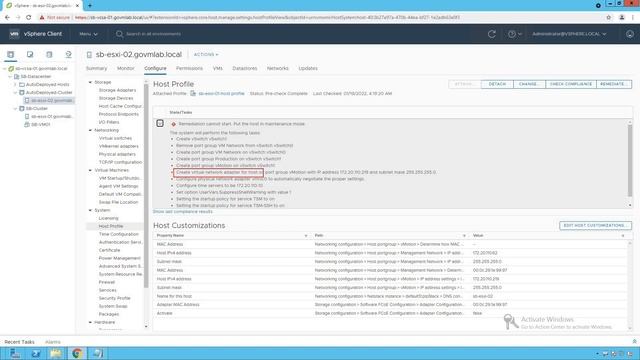Bookmark this page with the star icon
Viewport: 640px width, 360px height.
609,18
